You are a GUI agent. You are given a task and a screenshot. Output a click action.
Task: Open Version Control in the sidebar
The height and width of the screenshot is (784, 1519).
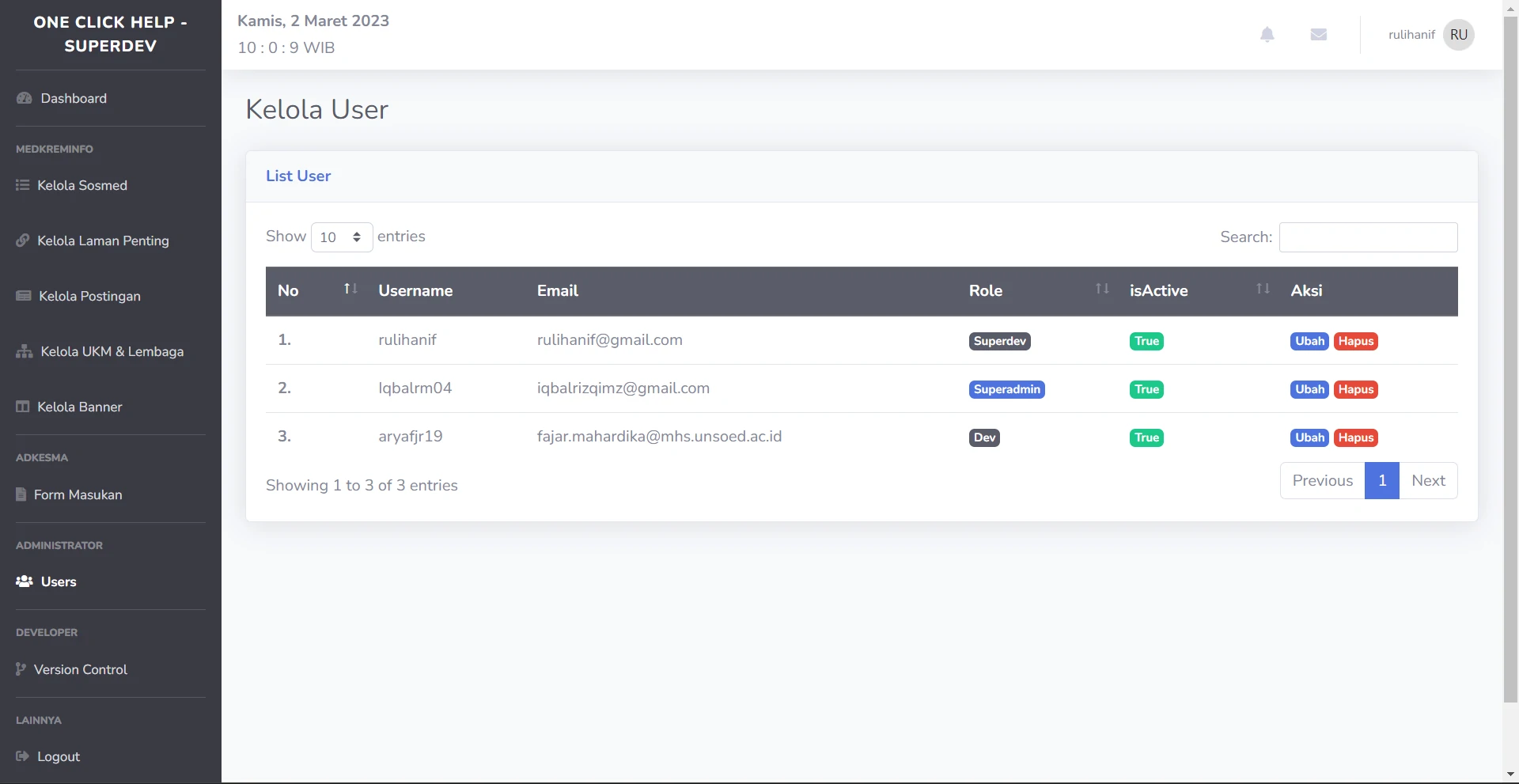(80, 669)
